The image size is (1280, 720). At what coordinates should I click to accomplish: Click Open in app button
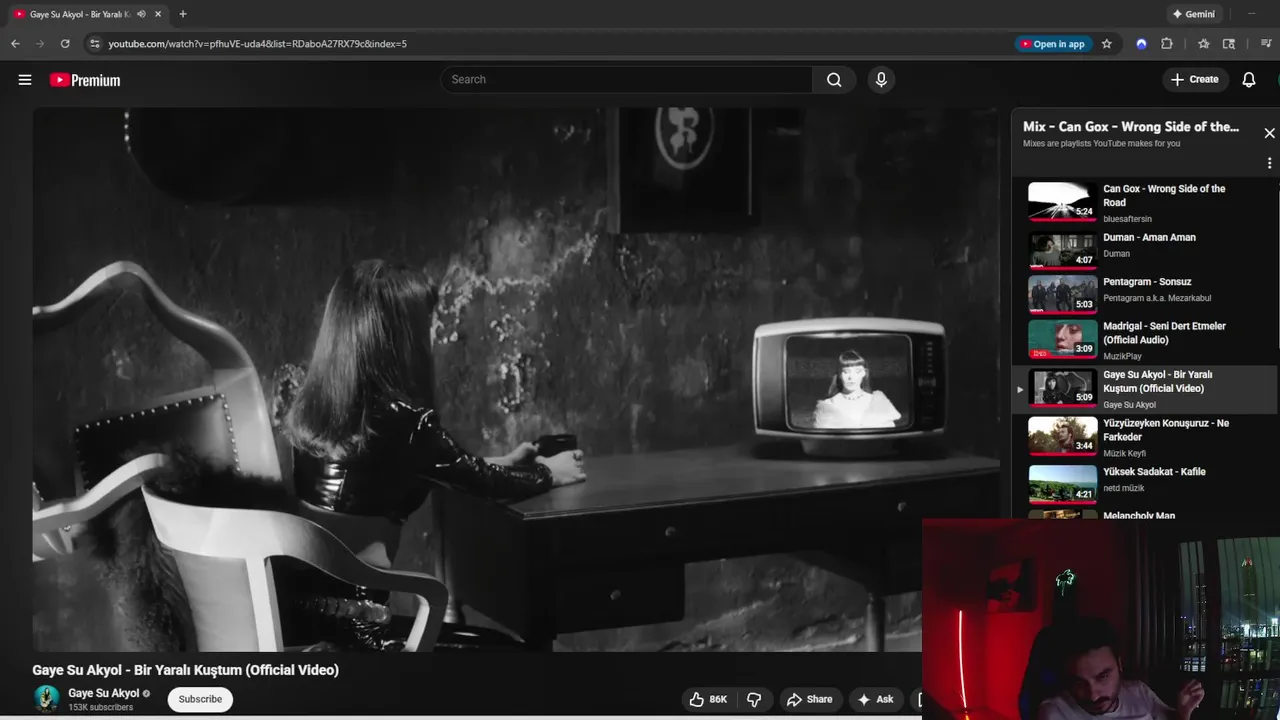pyautogui.click(x=1052, y=44)
